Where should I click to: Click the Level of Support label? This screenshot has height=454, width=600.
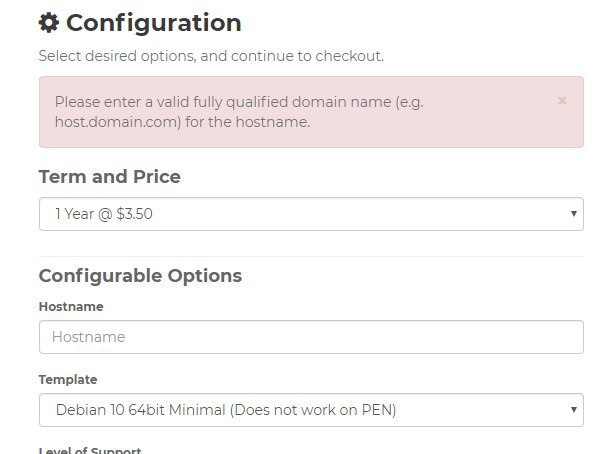tap(90, 451)
